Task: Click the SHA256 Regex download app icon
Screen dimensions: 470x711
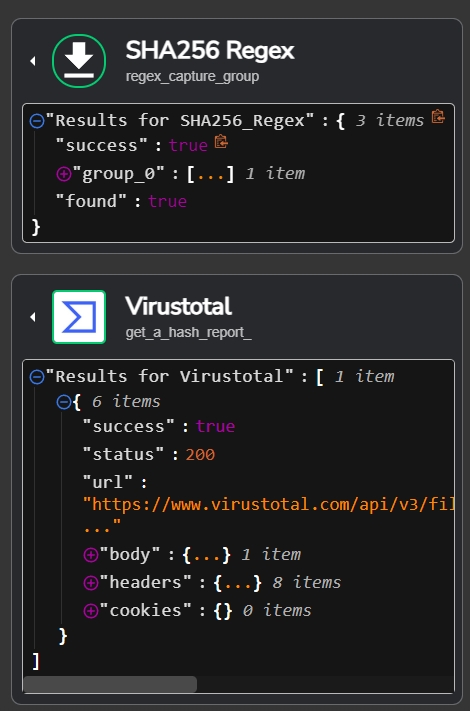Action: 79,61
